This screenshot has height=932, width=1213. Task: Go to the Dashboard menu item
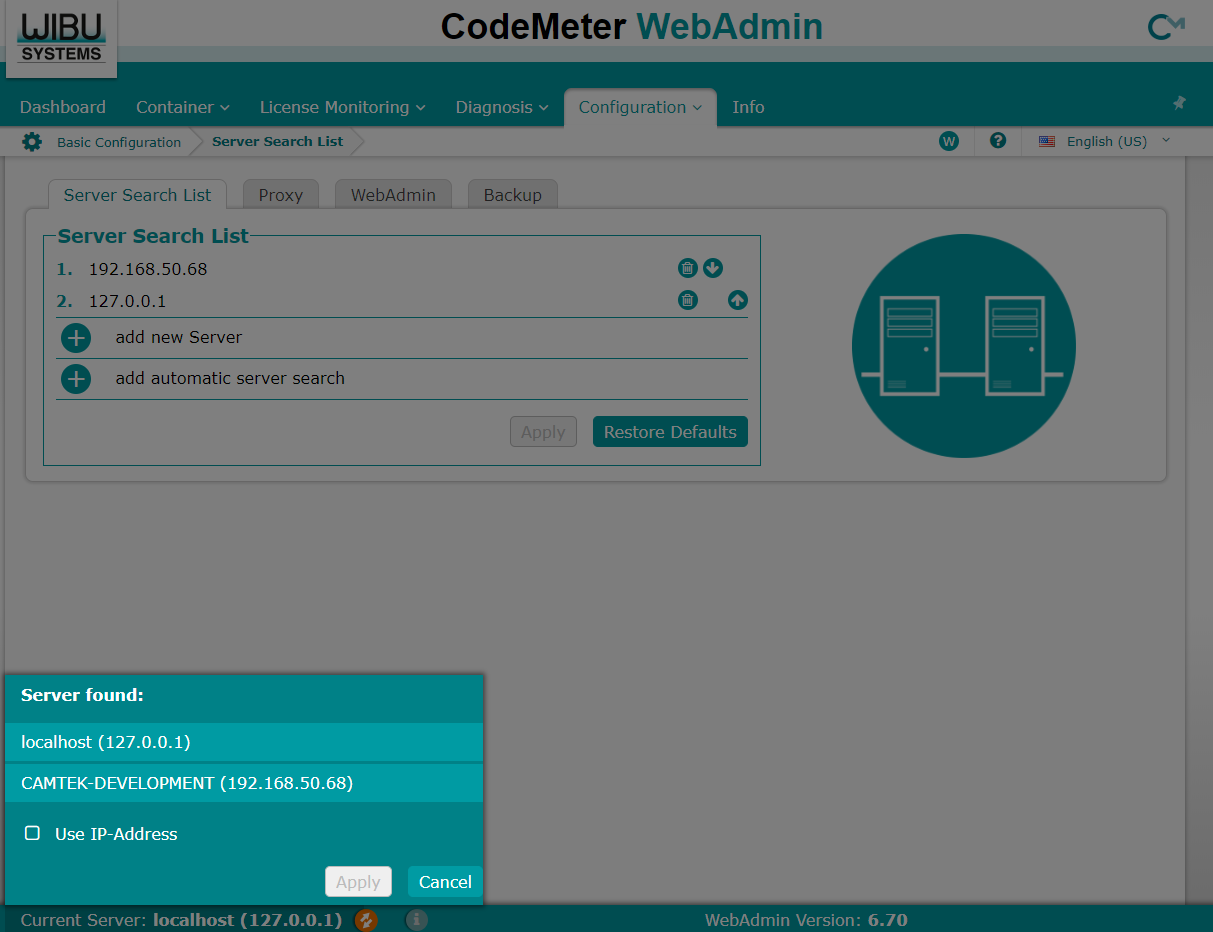(x=63, y=107)
